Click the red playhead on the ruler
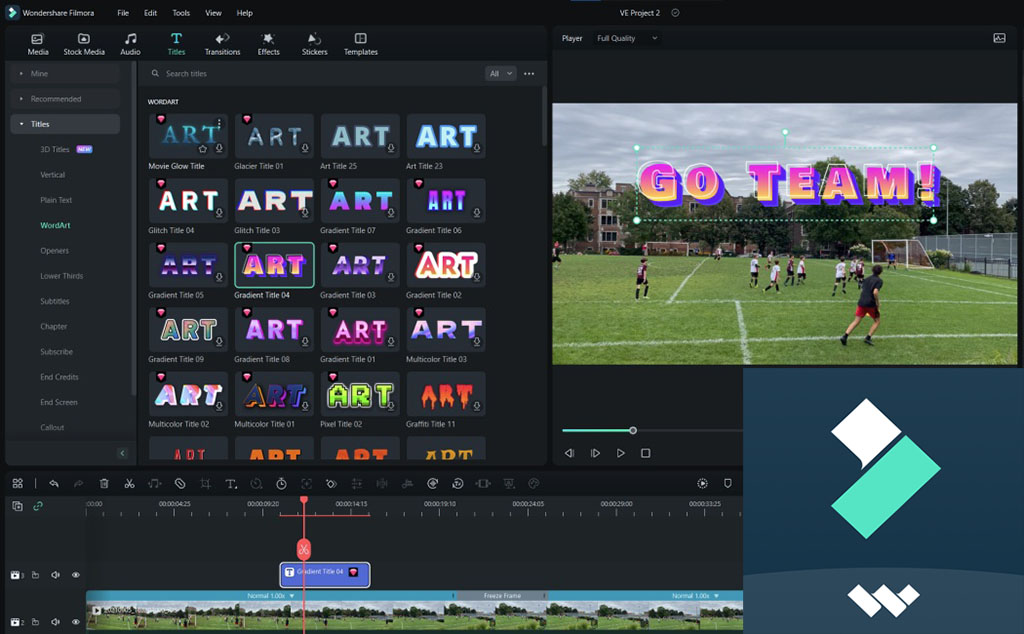1024x634 pixels. point(304,500)
